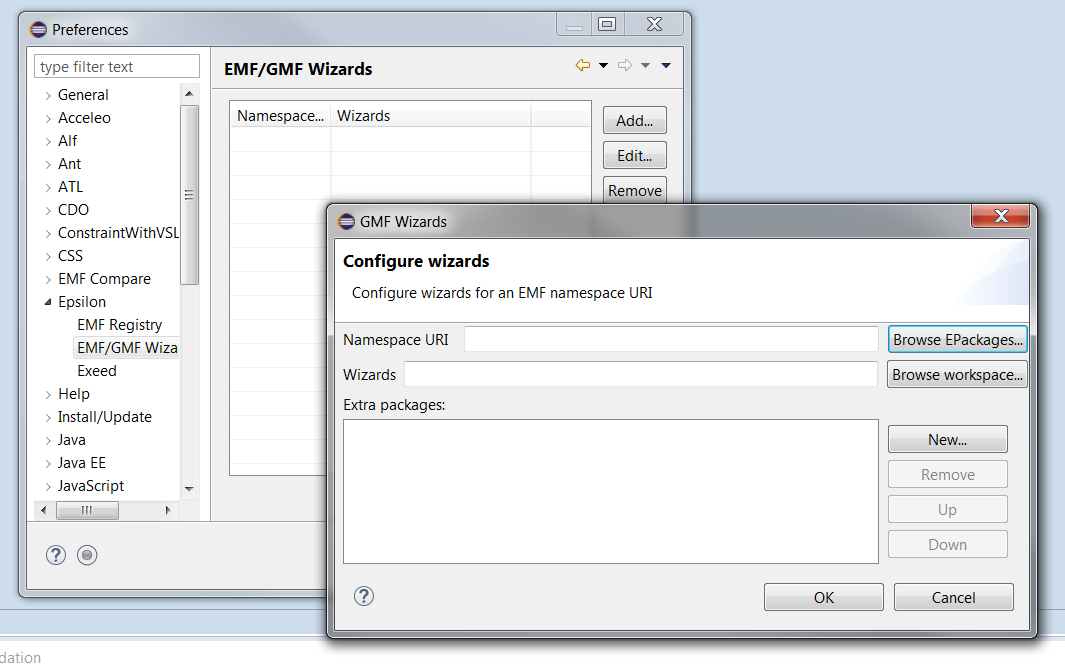Click tree scrollbar down arrow
The width and height of the screenshot is (1065, 664).
click(x=189, y=489)
